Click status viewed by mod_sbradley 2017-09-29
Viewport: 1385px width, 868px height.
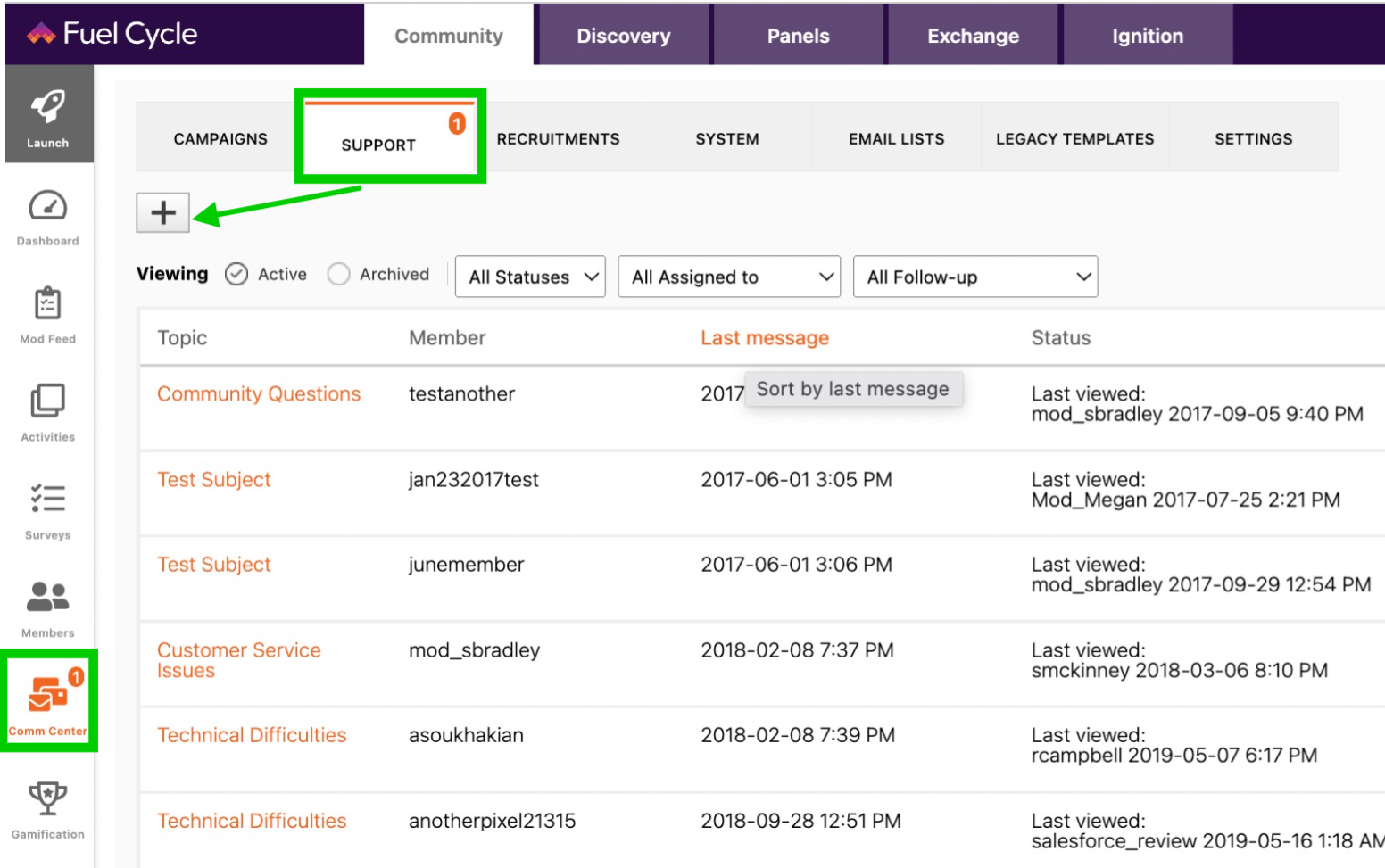[1201, 575]
